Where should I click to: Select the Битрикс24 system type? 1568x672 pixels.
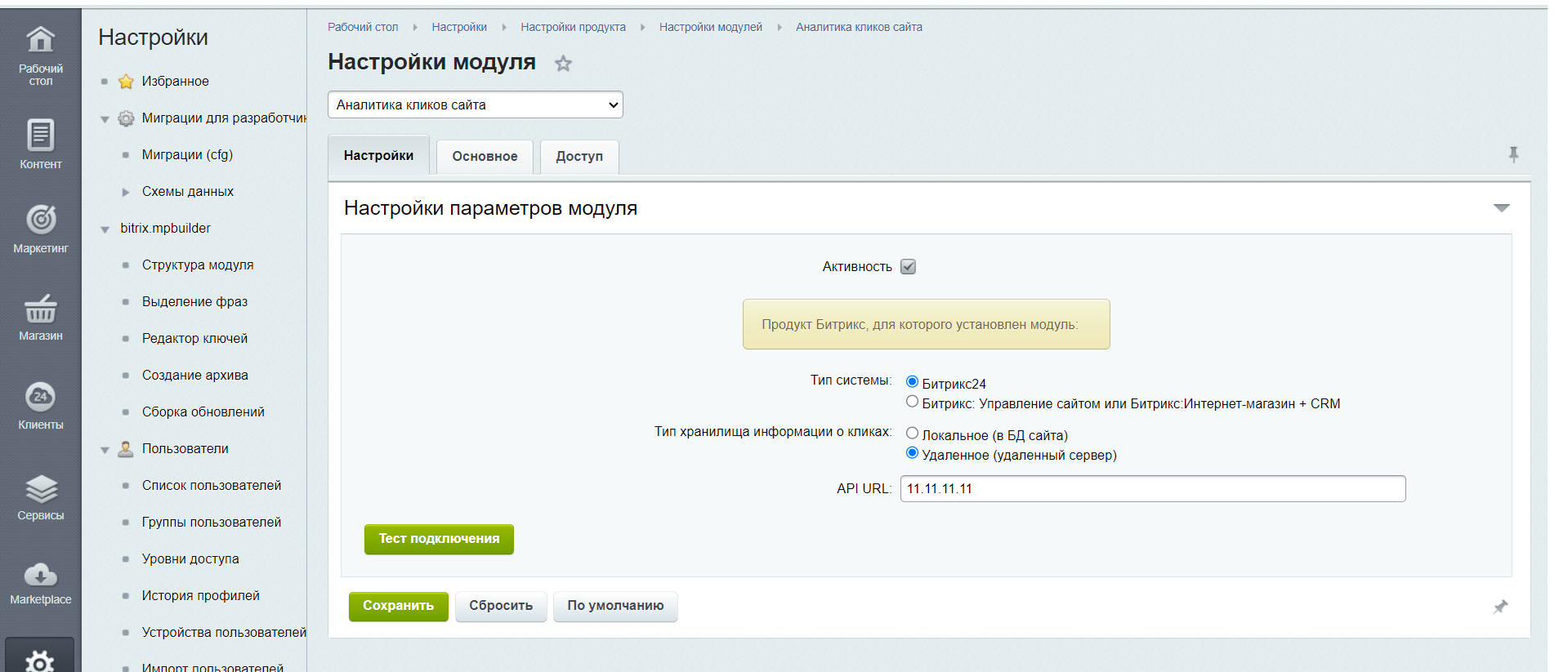tap(912, 382)
